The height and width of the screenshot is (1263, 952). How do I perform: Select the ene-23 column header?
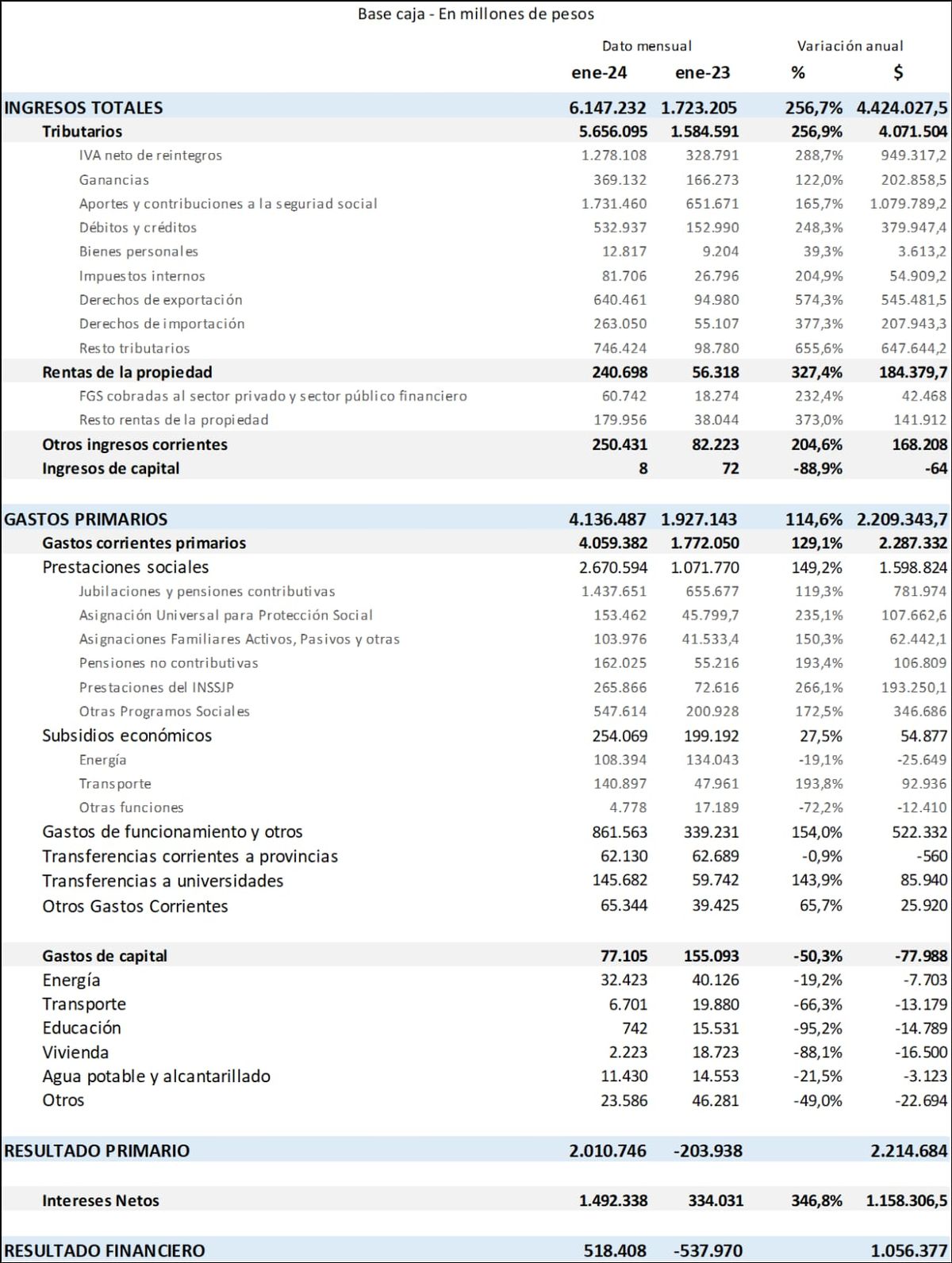702,73
